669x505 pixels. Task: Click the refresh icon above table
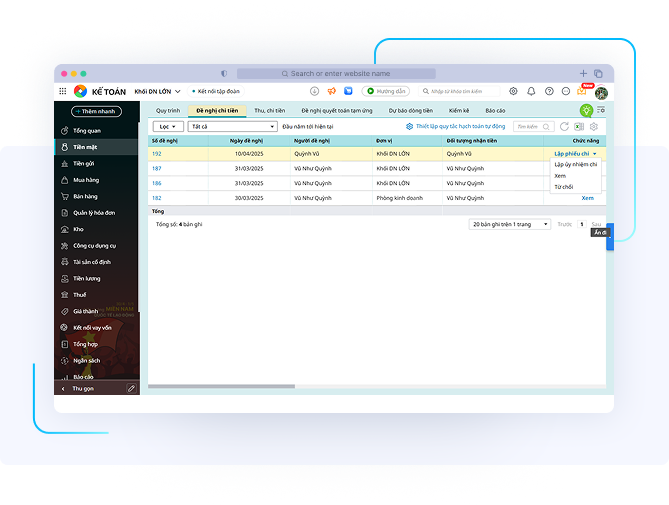(564, 127)
